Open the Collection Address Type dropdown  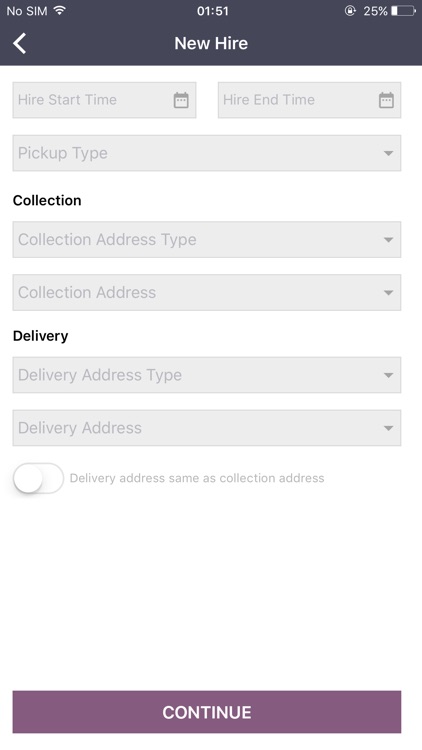[207, 240]
